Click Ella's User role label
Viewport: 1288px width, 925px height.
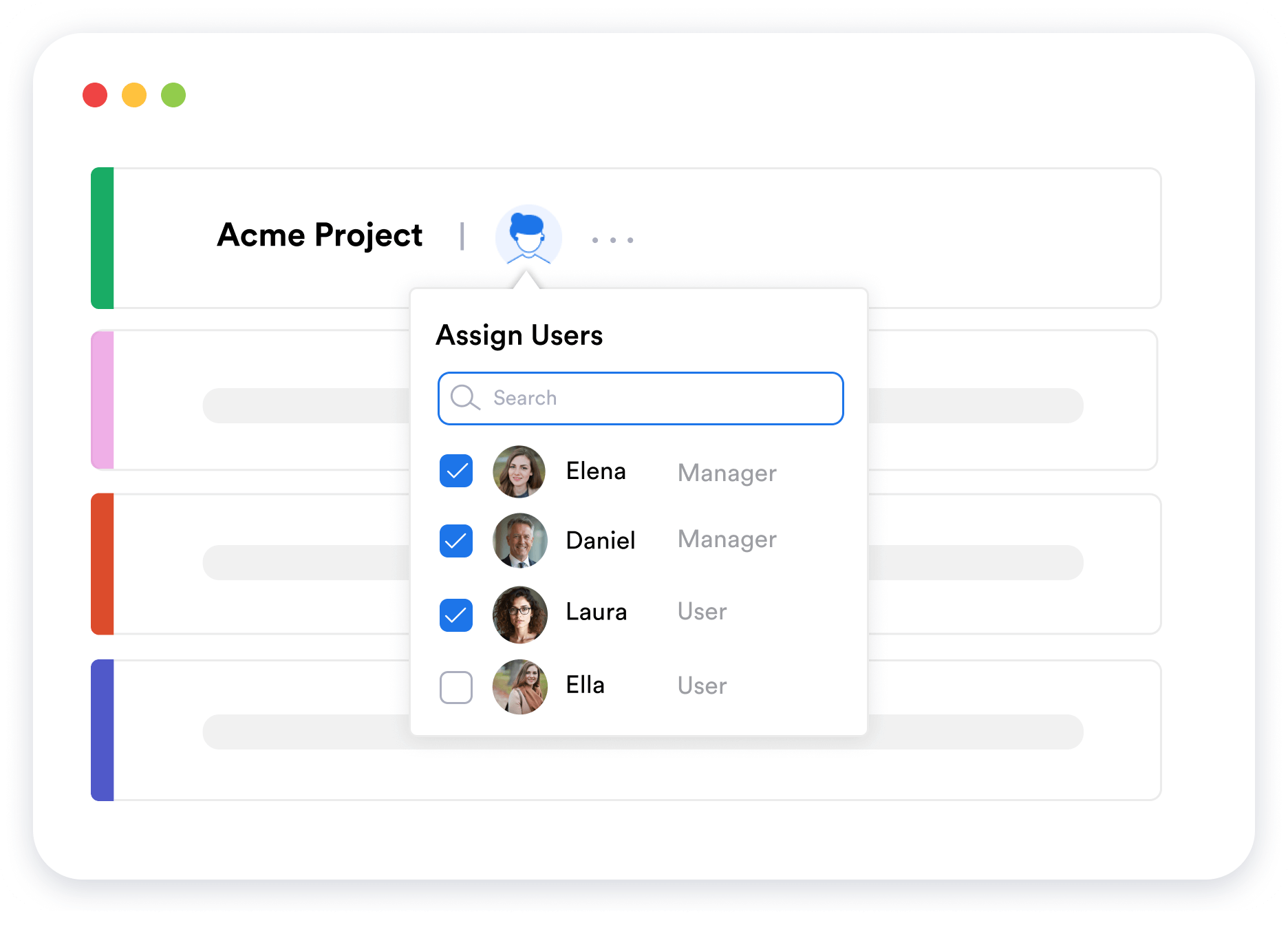pos(701,685)
